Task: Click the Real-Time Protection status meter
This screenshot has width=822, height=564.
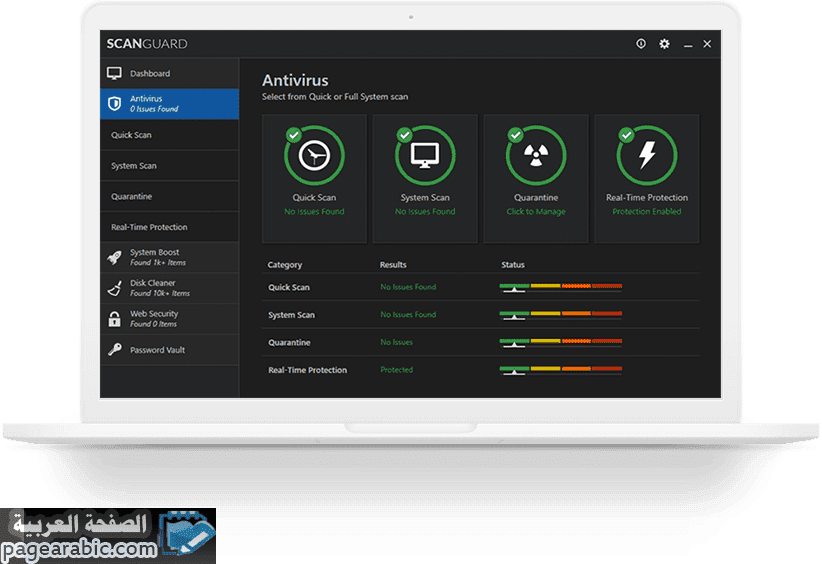Action: click(x=561, y=370)
